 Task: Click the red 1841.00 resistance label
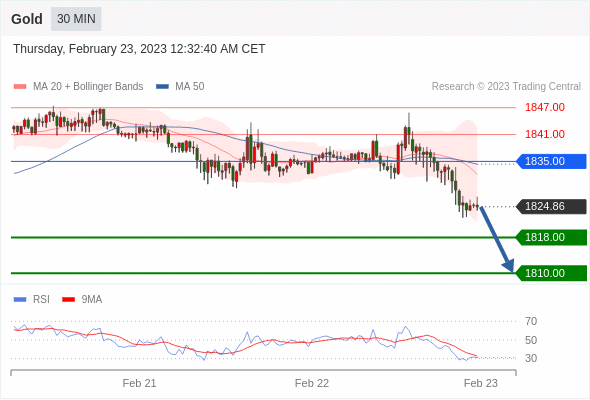[545, 134]
